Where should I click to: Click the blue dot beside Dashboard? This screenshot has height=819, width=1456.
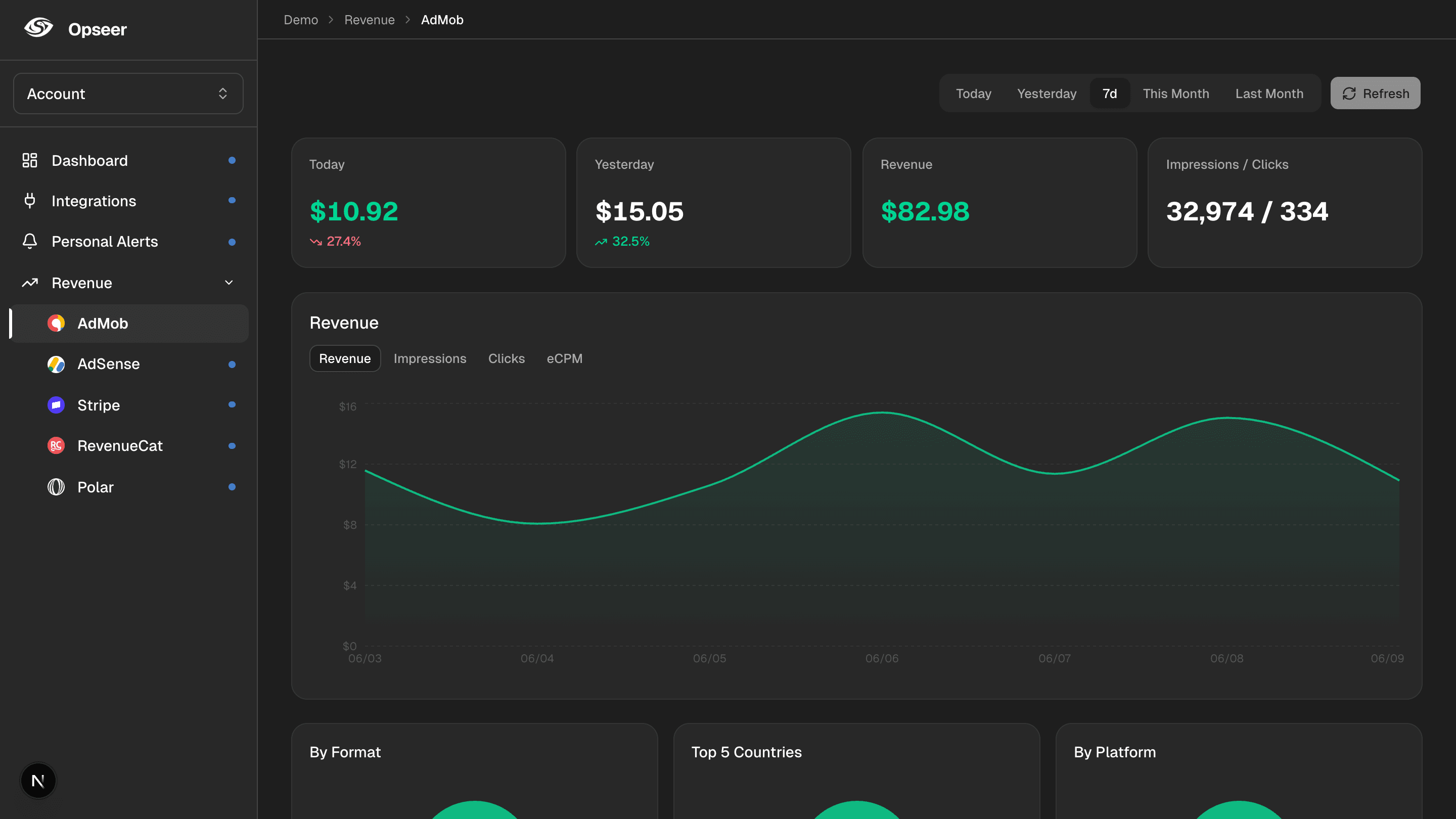click(232, 161)
